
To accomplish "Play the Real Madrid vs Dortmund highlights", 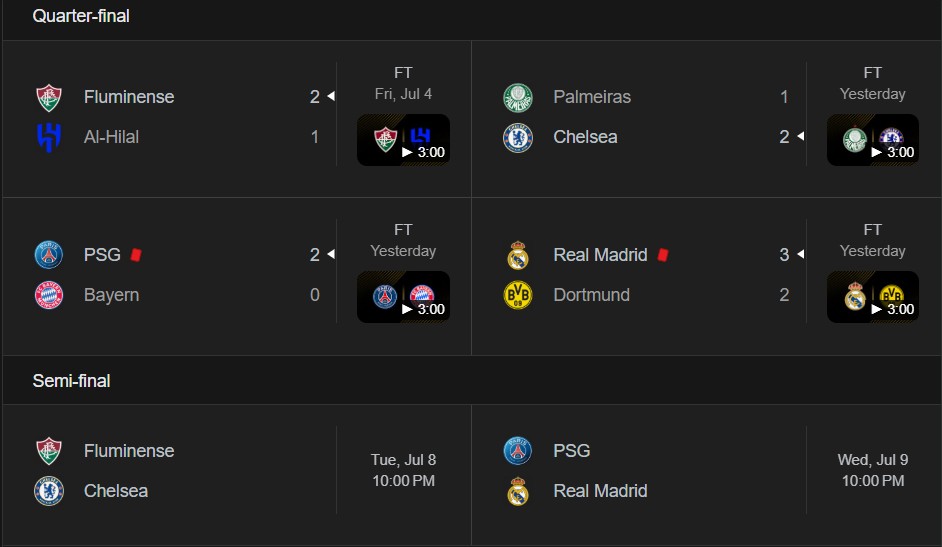I will (872, 297).
